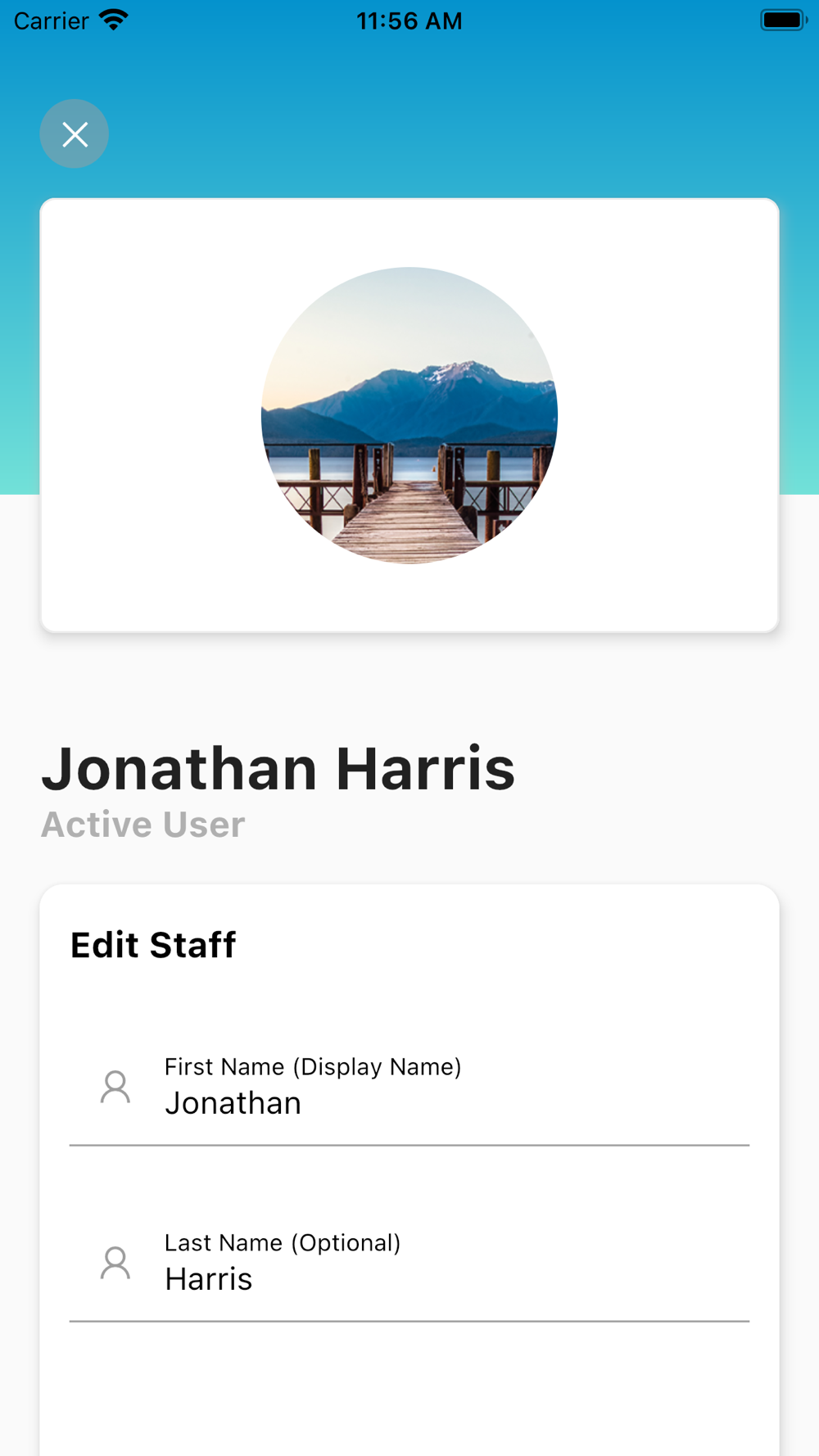The width and height of the screenshot is (819, 1456).
Task: Tap the 11:56 AM clock
Action: (x=409, y=20)
